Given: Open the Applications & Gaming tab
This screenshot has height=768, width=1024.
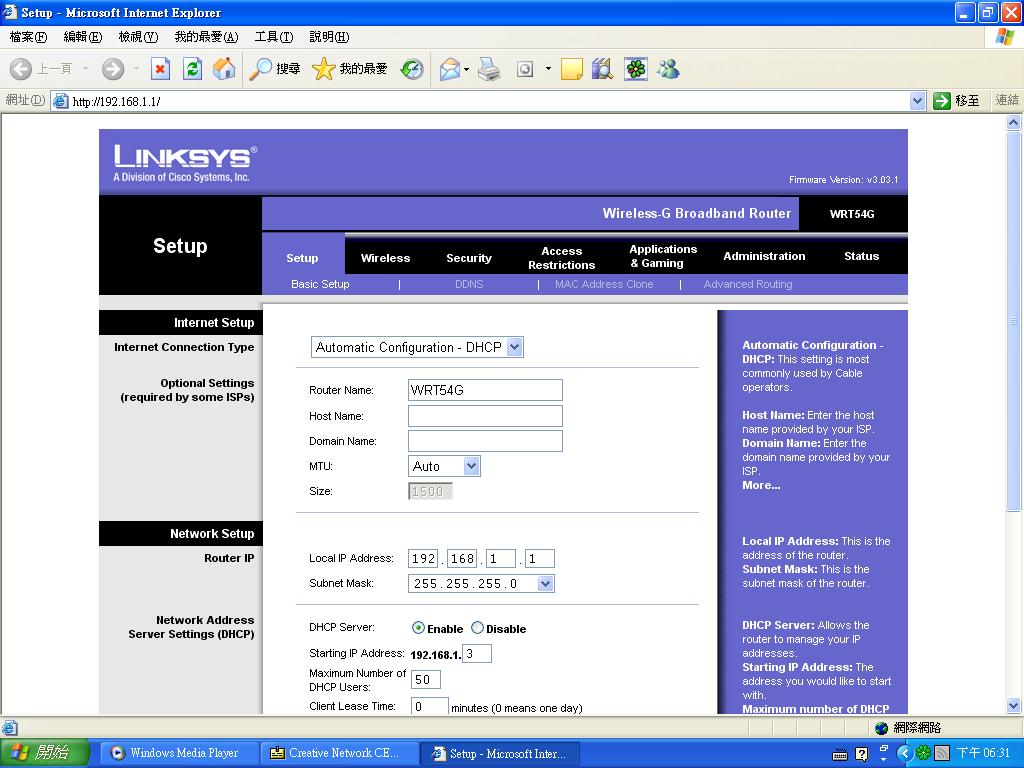Looking at the screenshot, I should click(663, 256).
